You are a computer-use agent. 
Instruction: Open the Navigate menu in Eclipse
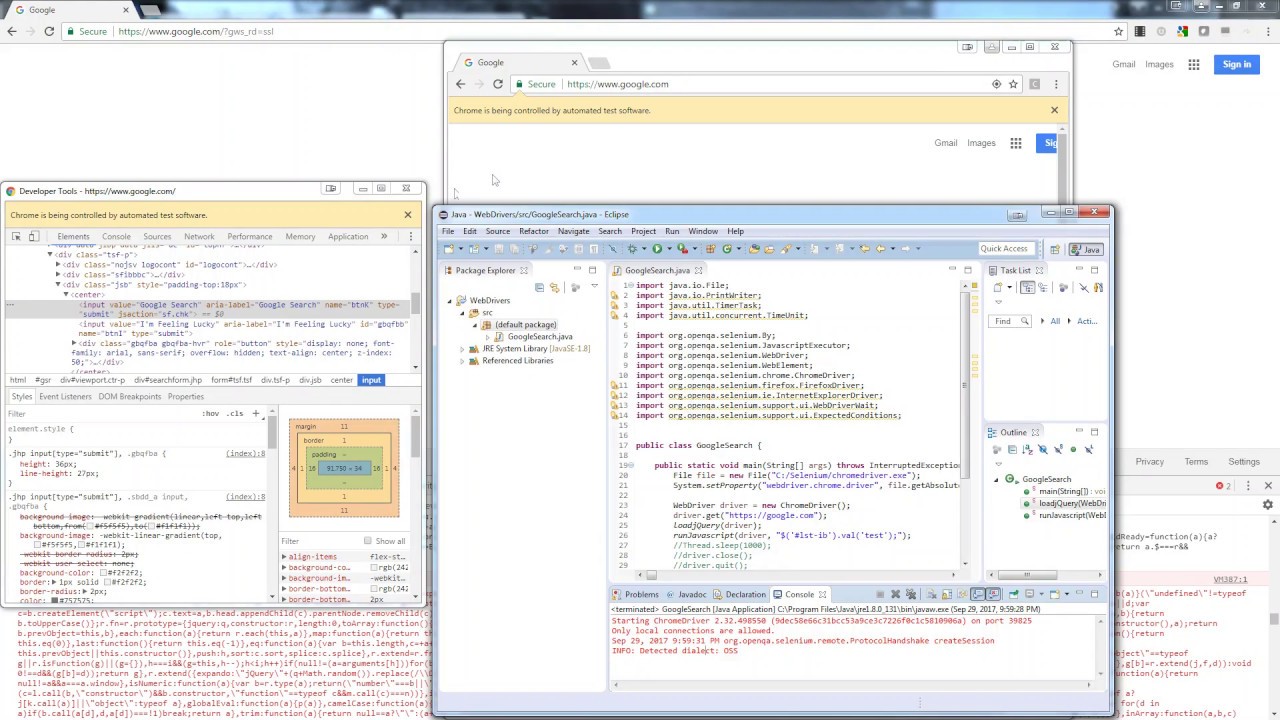tap(573, 231)
